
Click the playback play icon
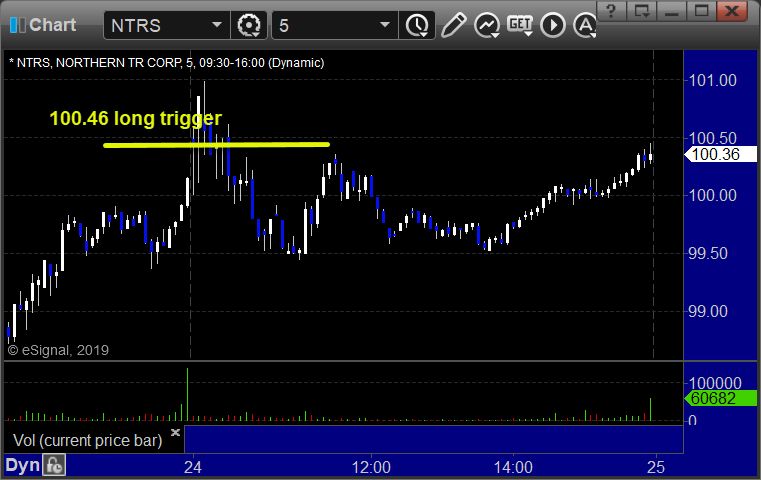tap(553, 25)
